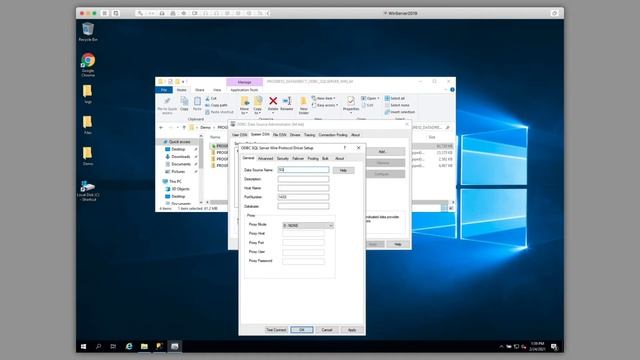640x360 pixels.
Task: Open File Explorer from the taskbar
Action: (144, 346)
